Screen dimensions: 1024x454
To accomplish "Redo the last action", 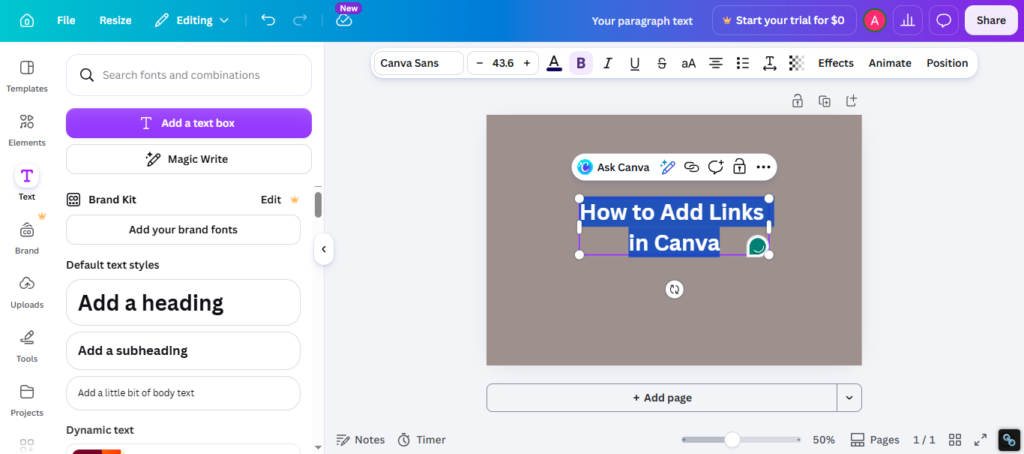I will 300,20.
